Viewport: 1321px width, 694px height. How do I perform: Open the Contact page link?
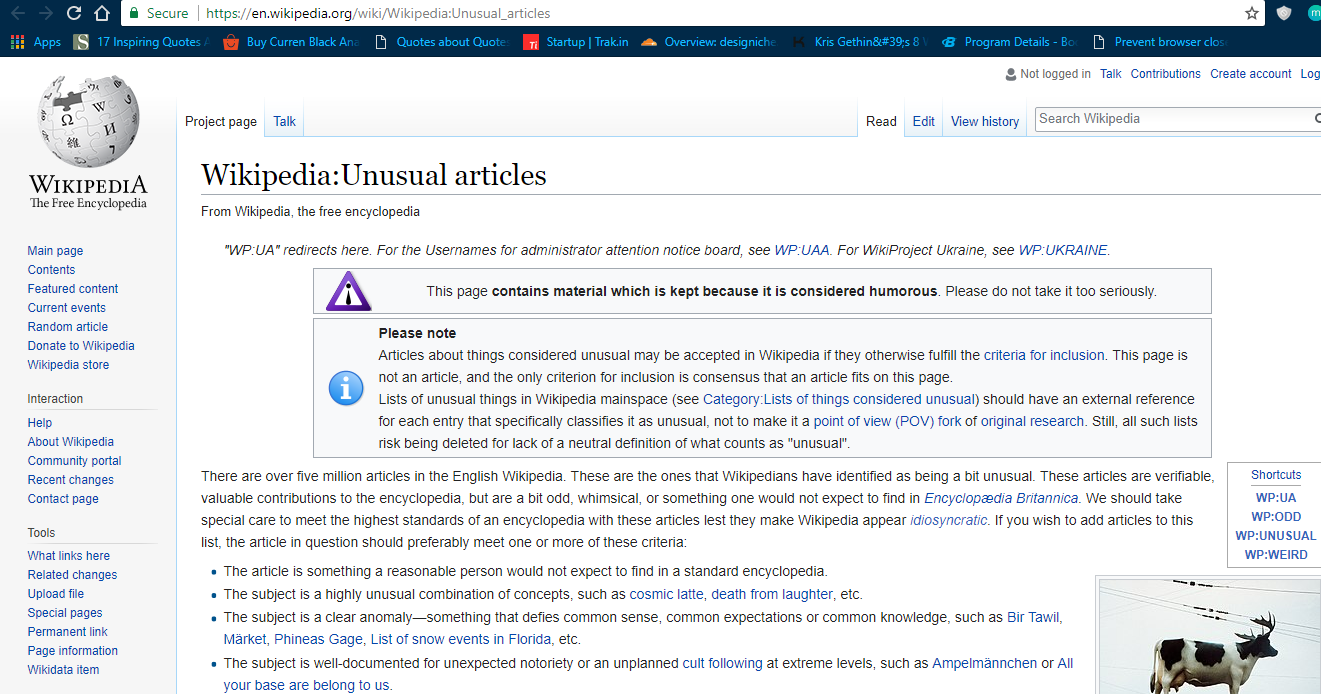pyautogui.click(x=63, y=499)
